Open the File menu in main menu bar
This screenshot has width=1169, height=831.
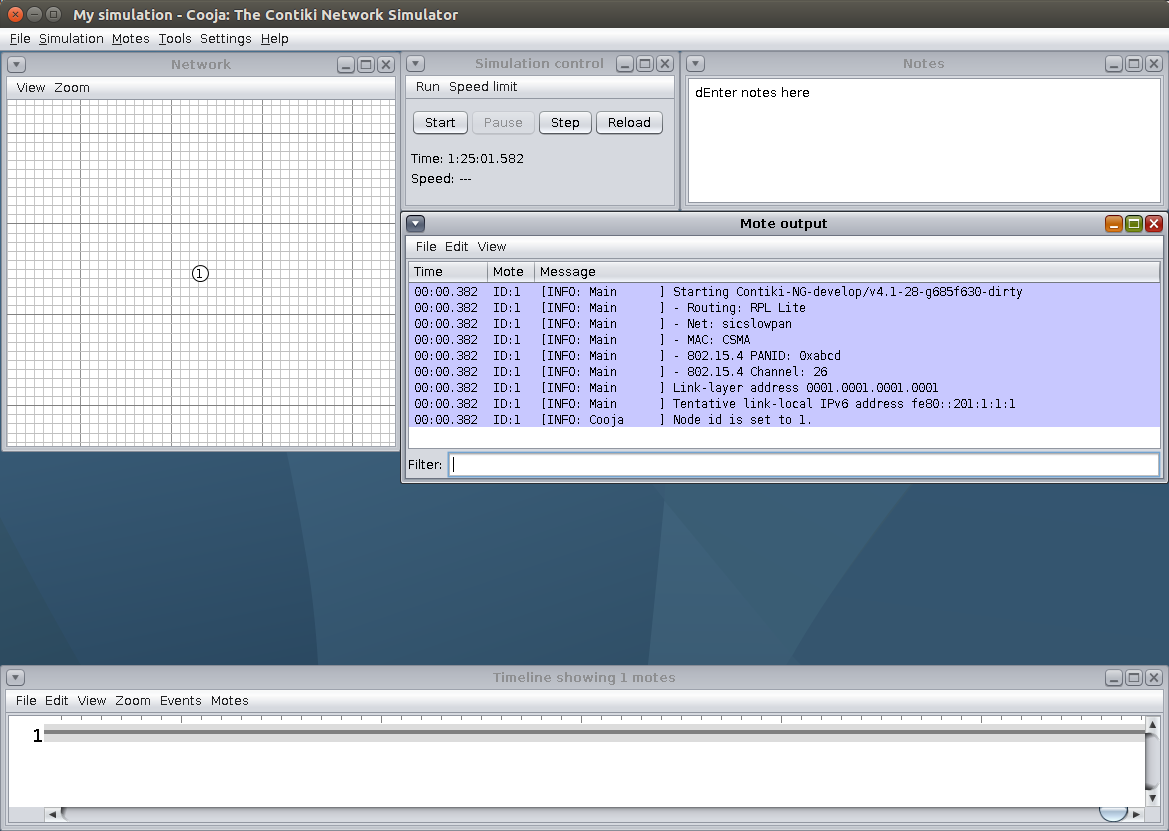click(20, 39)
